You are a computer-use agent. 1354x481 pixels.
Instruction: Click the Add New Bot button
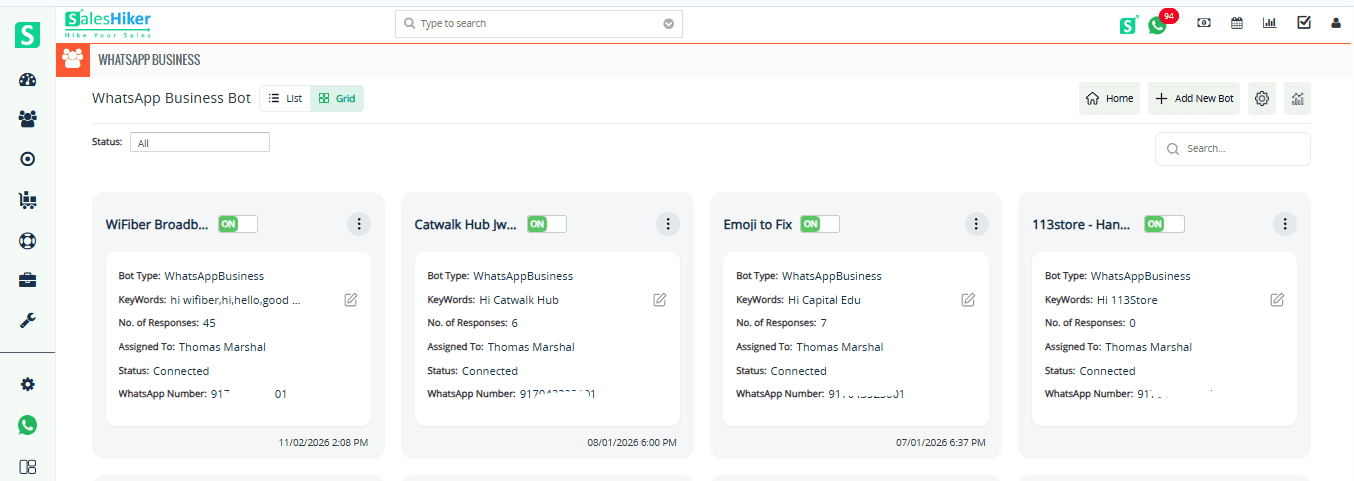click(x=1194, y=99)
